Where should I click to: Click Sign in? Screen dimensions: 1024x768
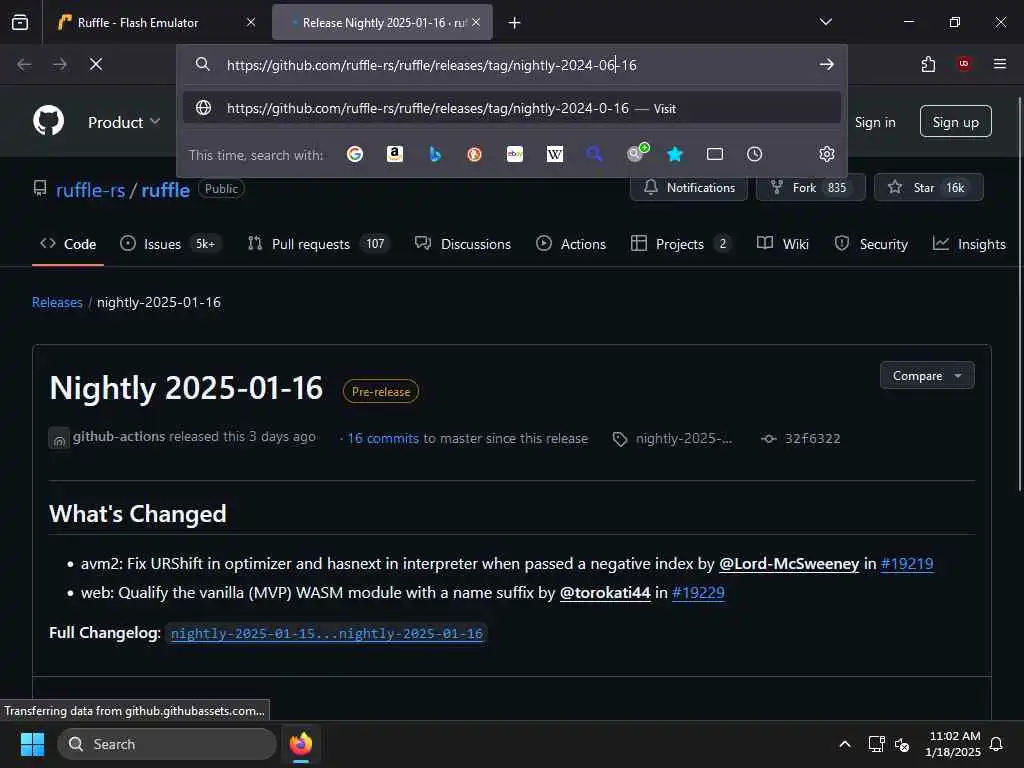[x=875, y=122]
